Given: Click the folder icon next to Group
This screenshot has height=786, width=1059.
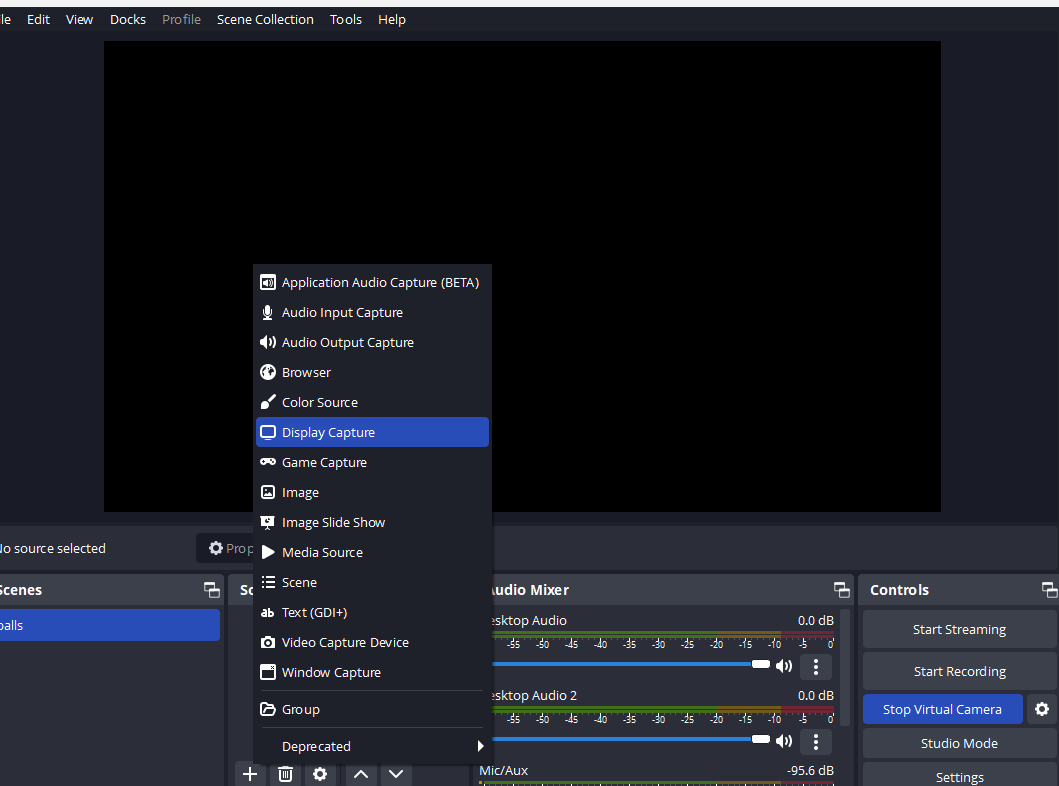Looking at the screenshot, I should [x=268, y=709].
